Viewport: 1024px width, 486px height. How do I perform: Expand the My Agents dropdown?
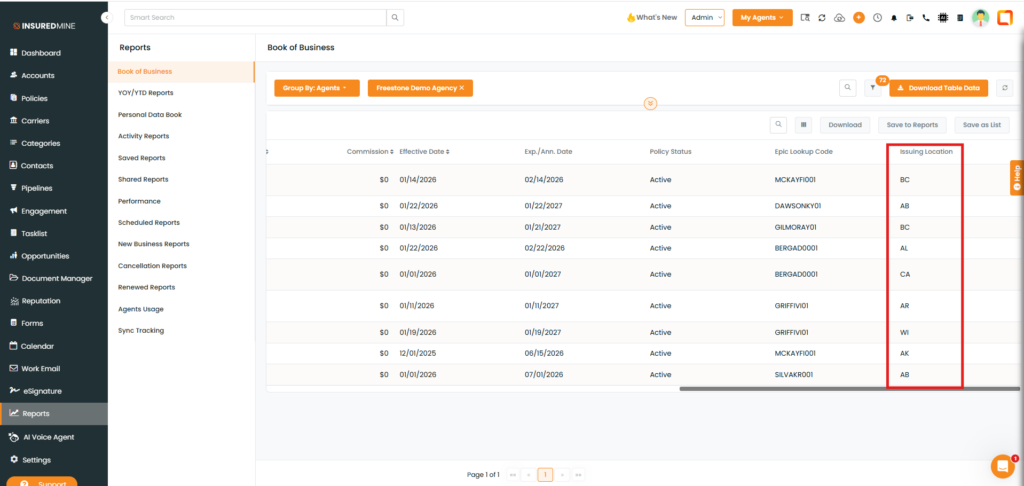click(x=762, y=18)
